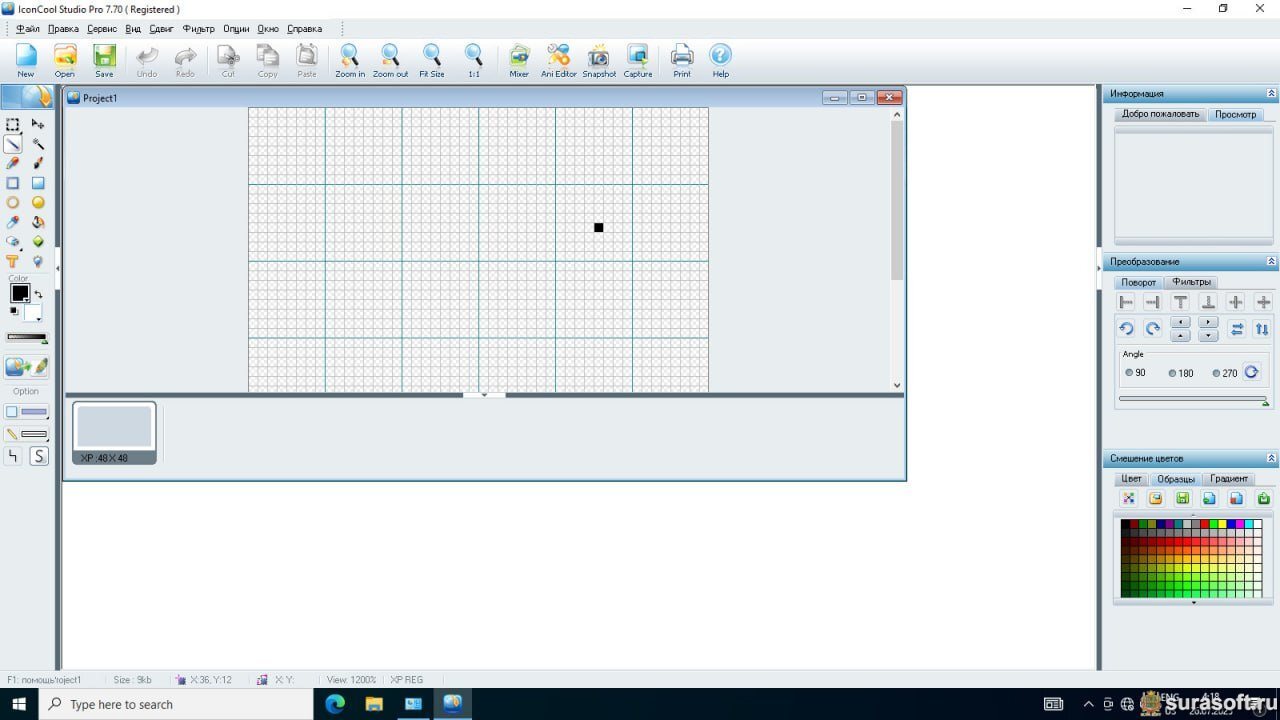Start the Capture tool
Image resolution: width=1280 pixels, height=720 pixels.
click(x=638, y=60)
